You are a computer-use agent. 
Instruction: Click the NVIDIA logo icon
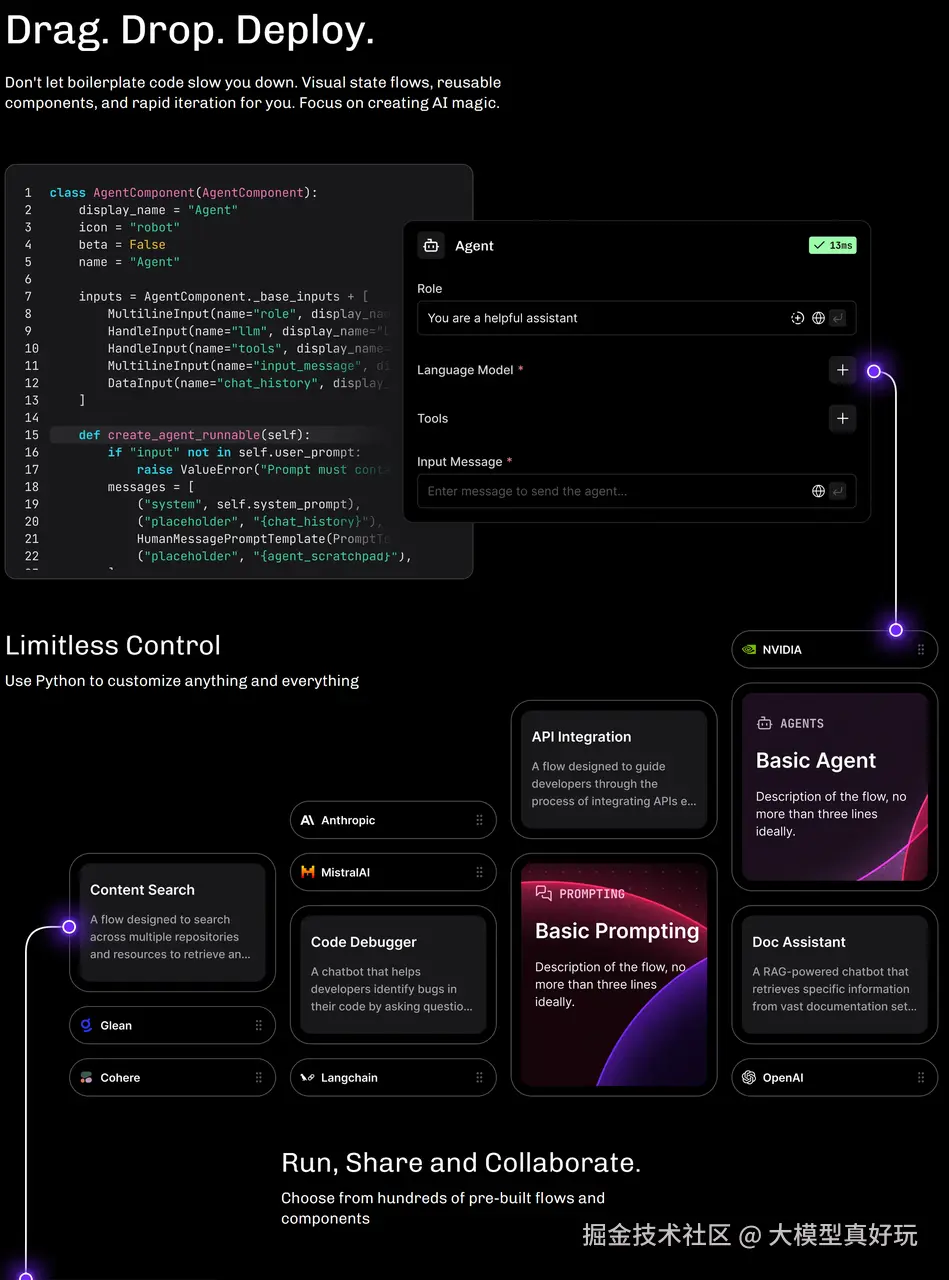[748, 650]
